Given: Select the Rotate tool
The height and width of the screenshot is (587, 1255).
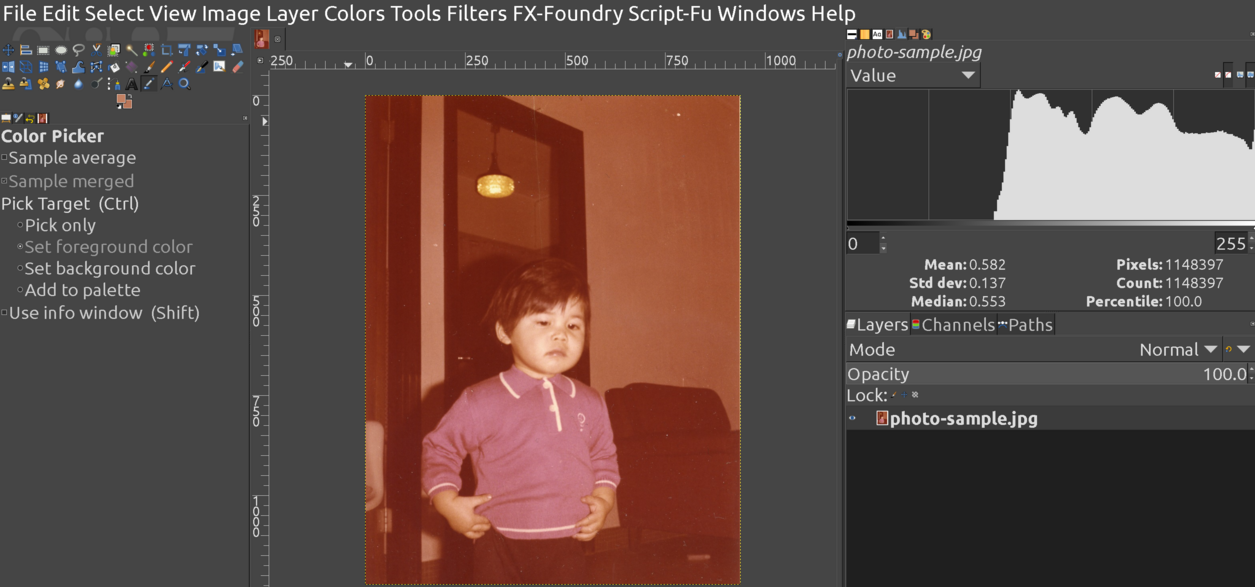Looking at the screenshot, I should coord(202,50).
